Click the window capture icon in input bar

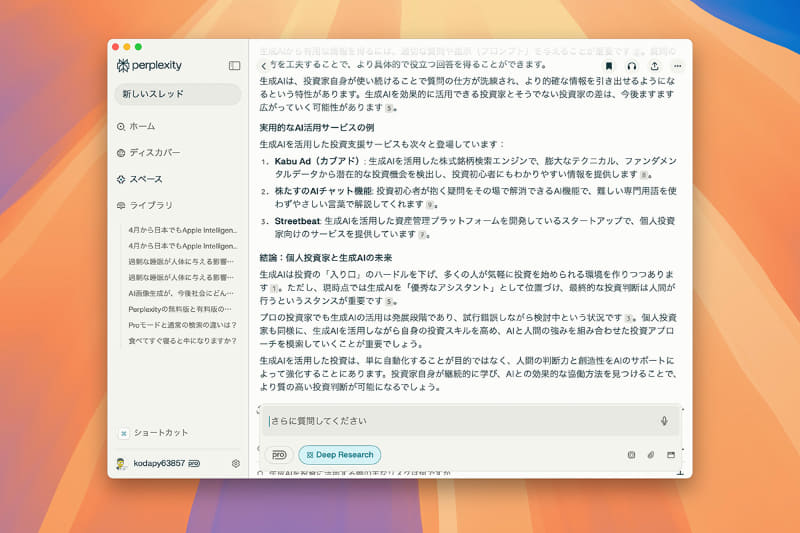tap(671, 454)
